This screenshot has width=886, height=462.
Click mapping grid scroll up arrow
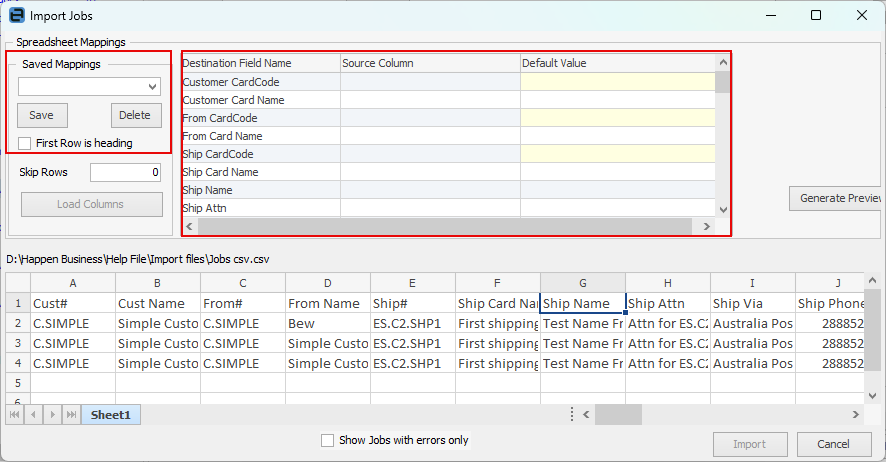(723, 62)
